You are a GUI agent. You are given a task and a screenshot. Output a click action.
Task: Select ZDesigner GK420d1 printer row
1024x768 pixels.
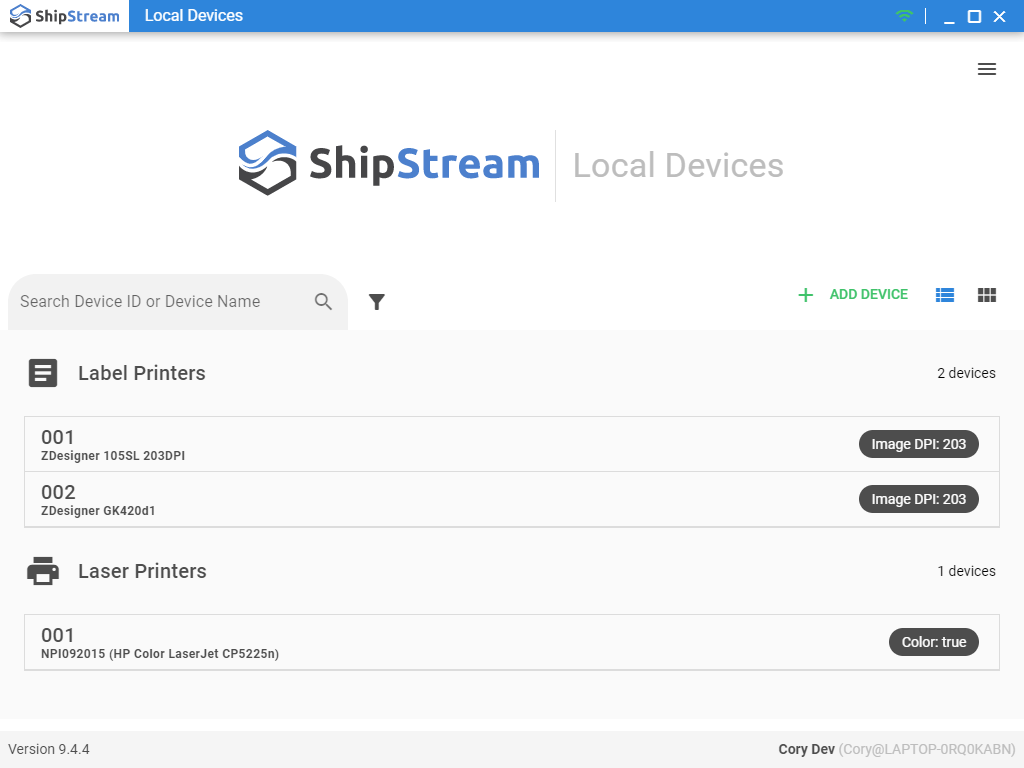point(400,500)
